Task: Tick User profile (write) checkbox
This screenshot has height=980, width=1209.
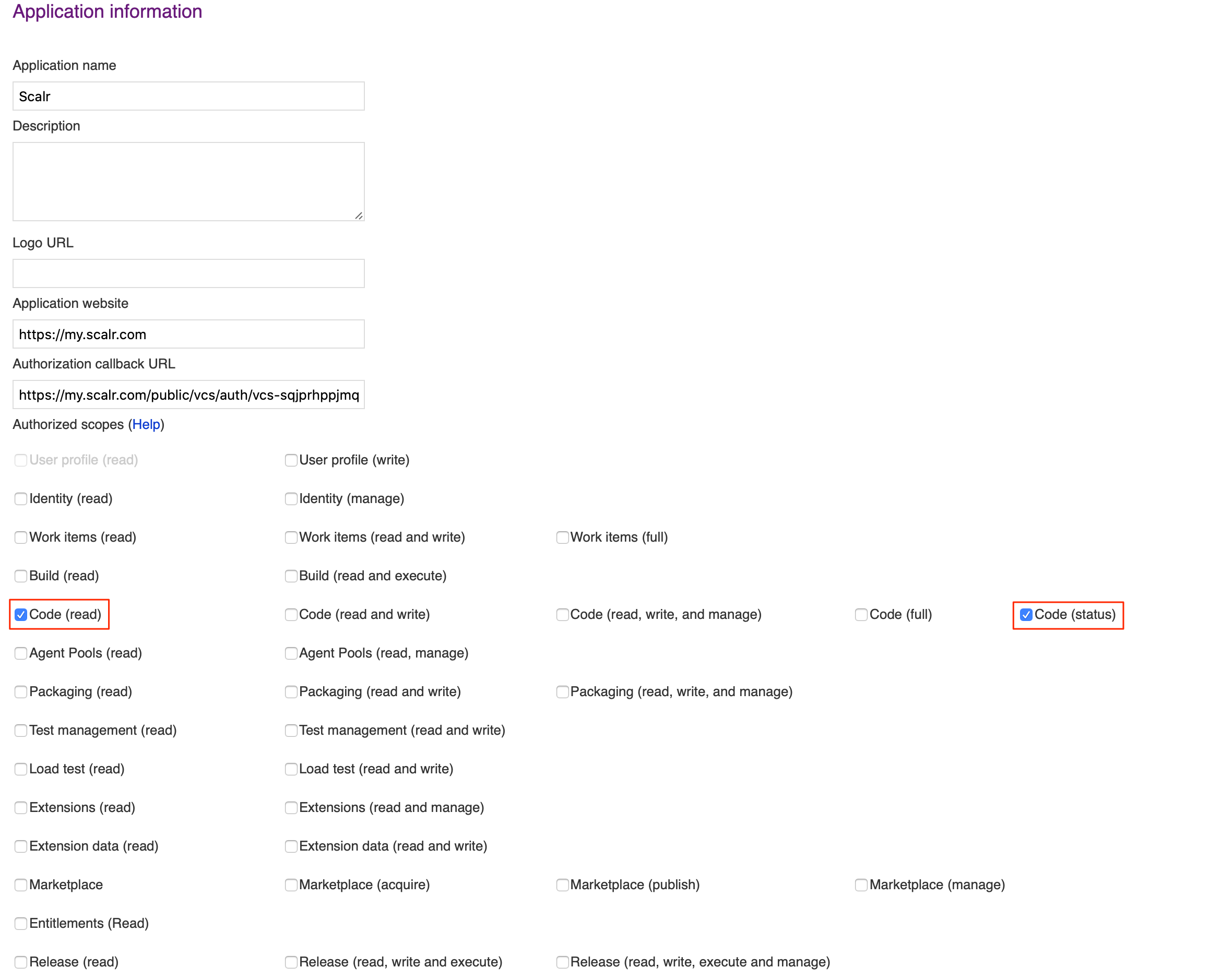Action: click(291, 460)
